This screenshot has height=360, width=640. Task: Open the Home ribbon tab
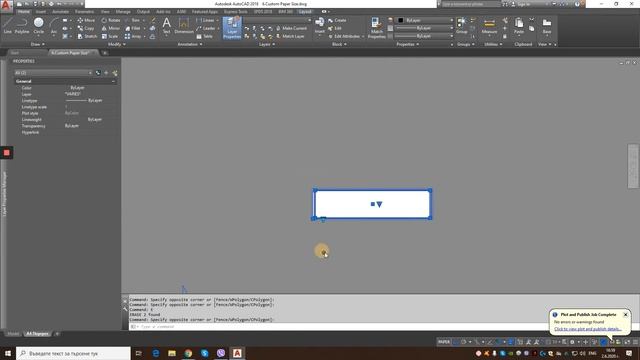pyautogui.click(x=24, y=11)
